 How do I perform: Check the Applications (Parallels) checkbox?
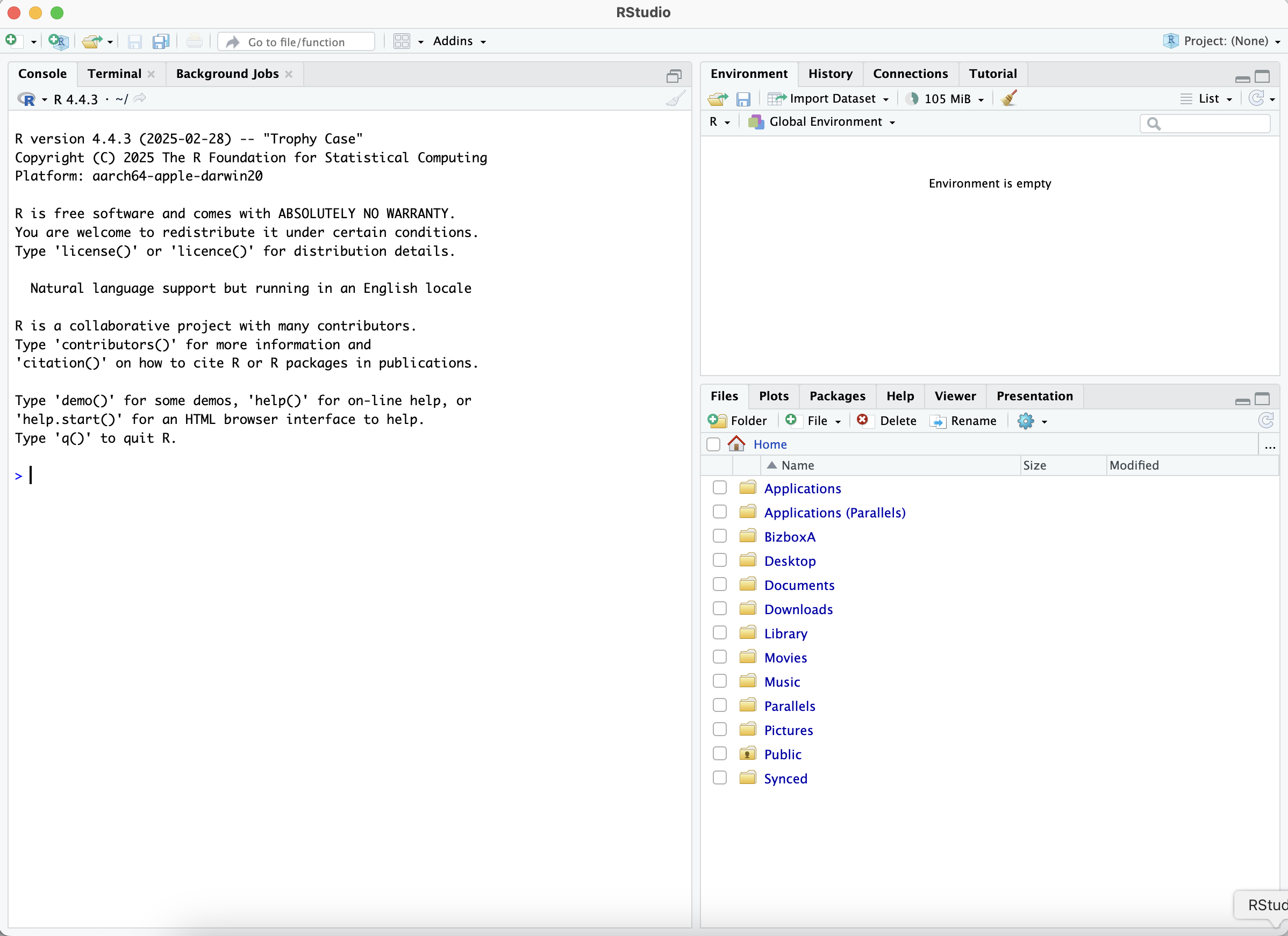click(x=720, y=512)
